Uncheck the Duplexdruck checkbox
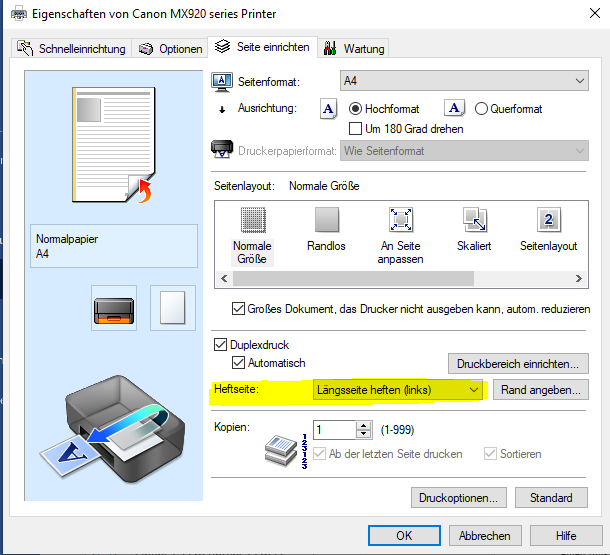 220,344
